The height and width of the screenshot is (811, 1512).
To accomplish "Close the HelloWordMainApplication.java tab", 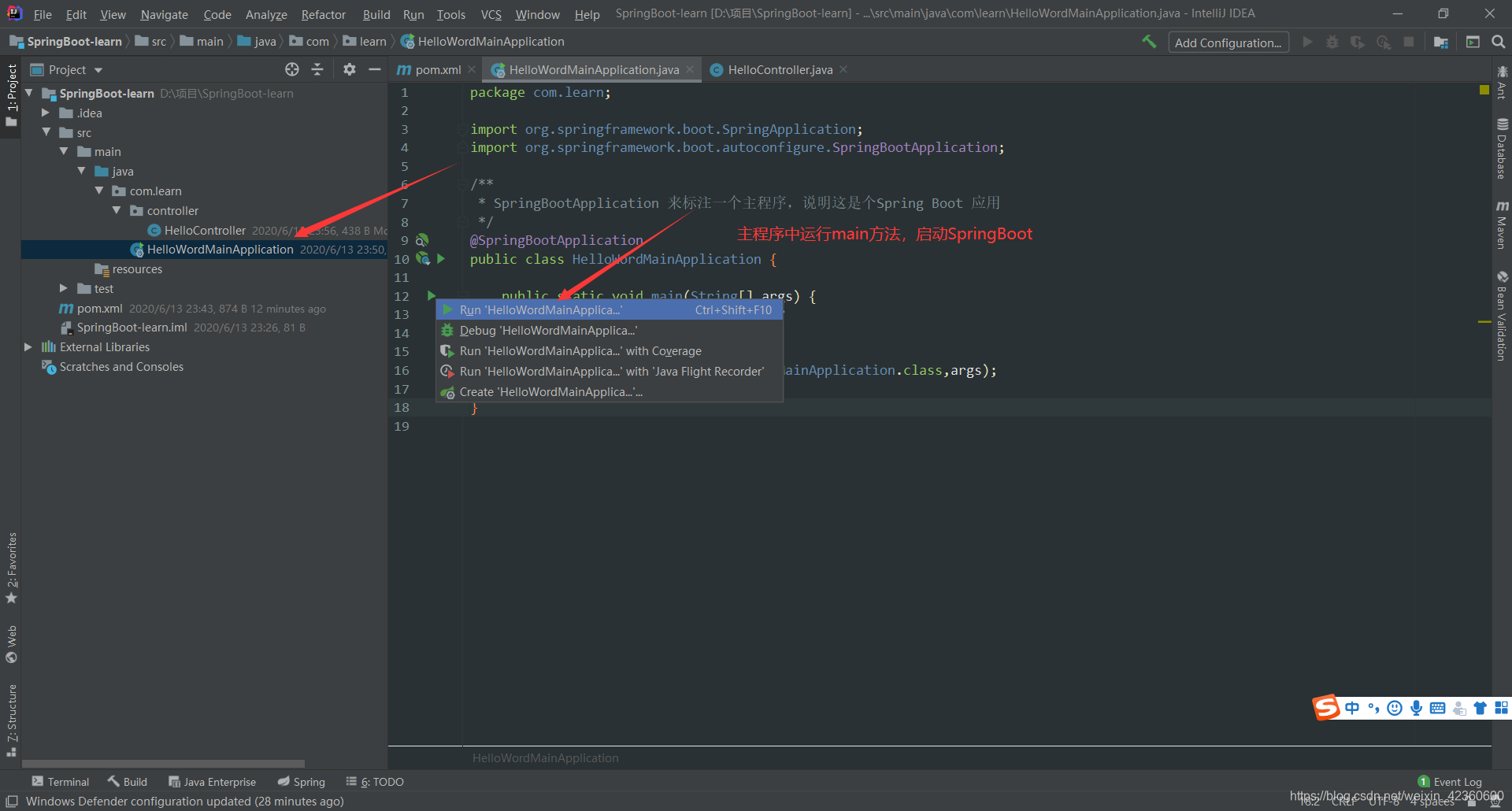I will (x=690, y=69).
